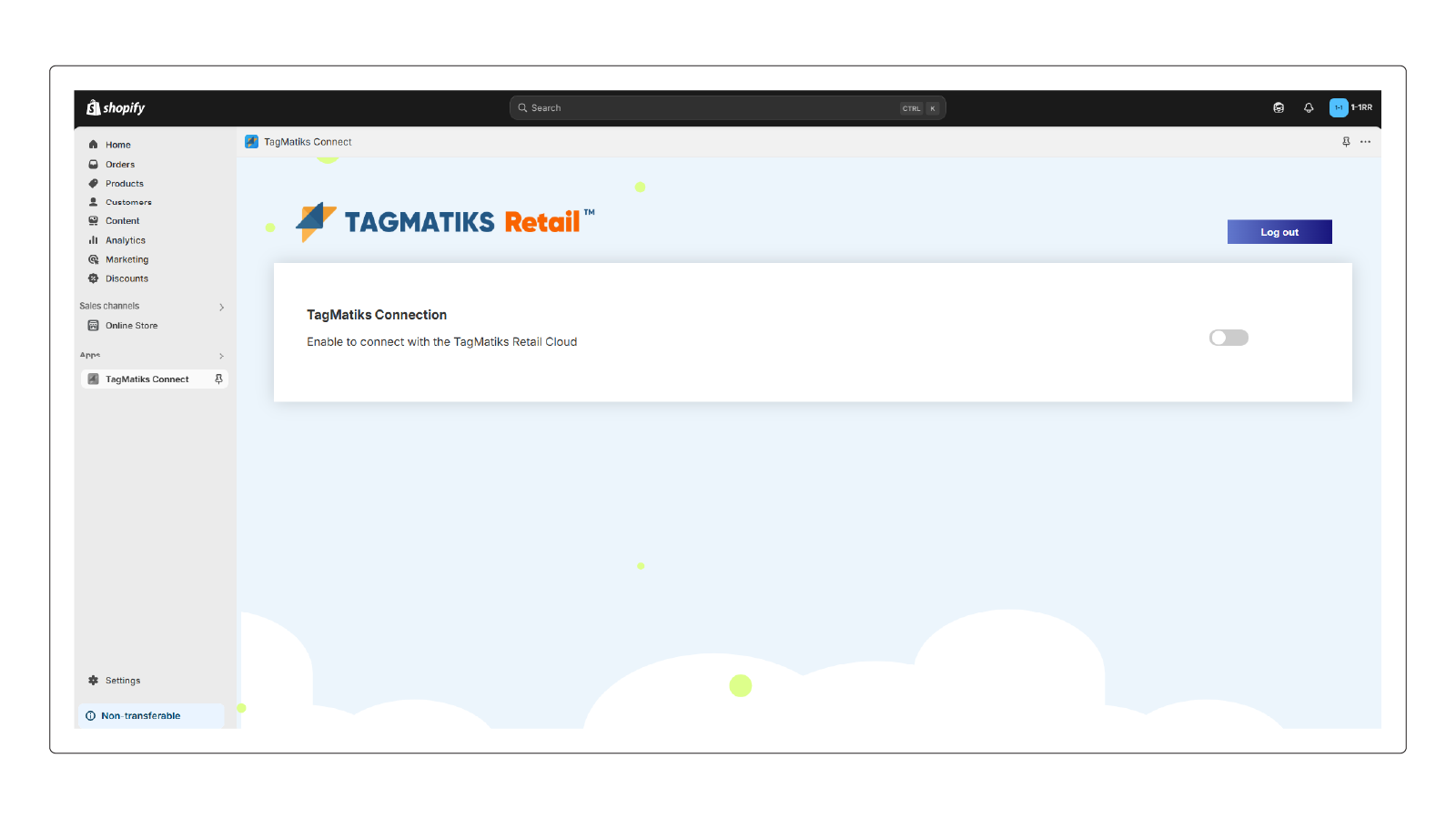The height and width of the screenshot is (819, 1456).
Task: Click the TagMatiks Connect header app icon
Action: pyautogui.click(x=251, y=142)
